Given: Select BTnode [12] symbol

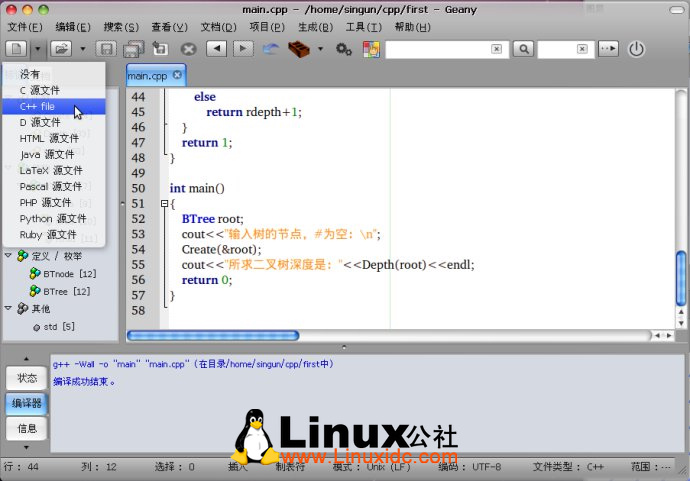Looking at the screenshot, I should [70, 274].
